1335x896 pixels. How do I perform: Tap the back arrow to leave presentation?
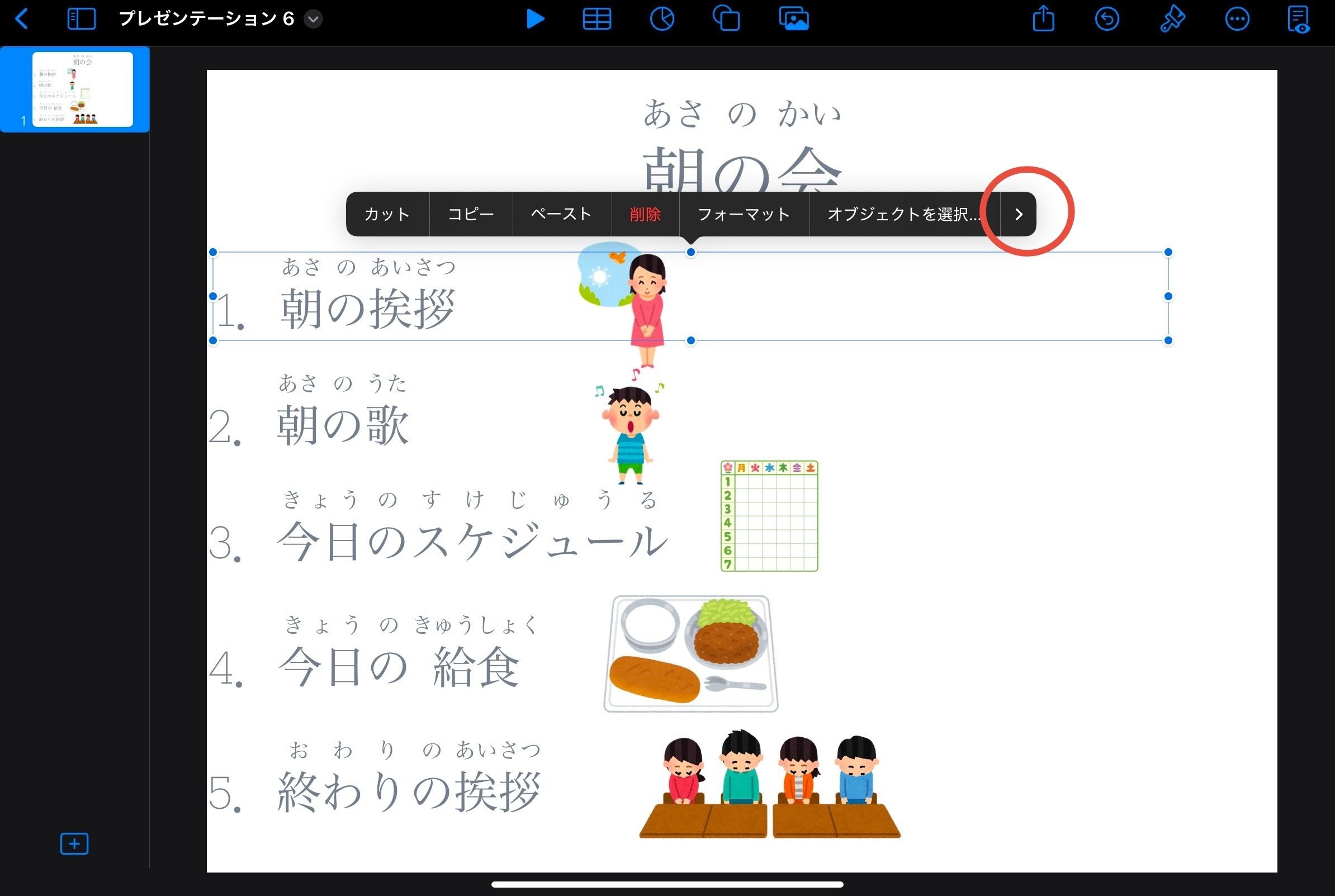point(22,19)
